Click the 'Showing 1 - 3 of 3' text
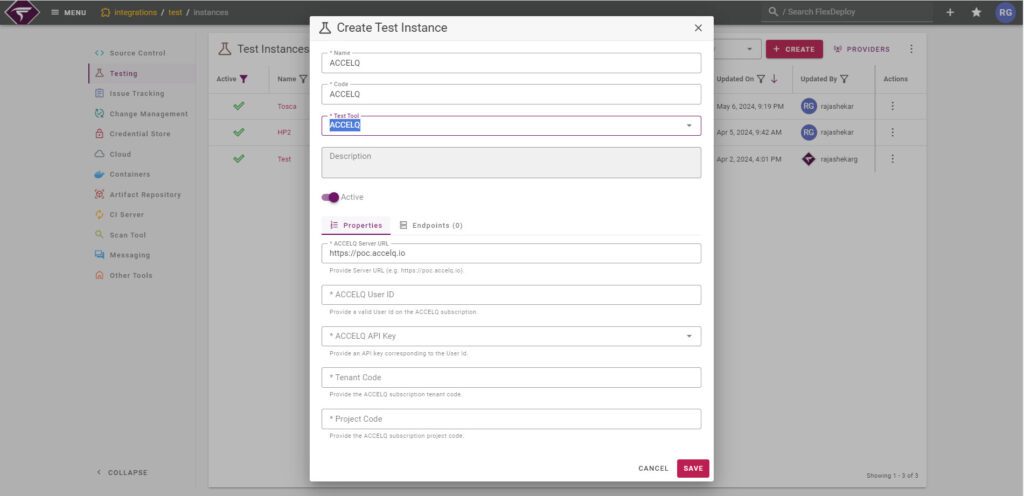 coord(891,476)
